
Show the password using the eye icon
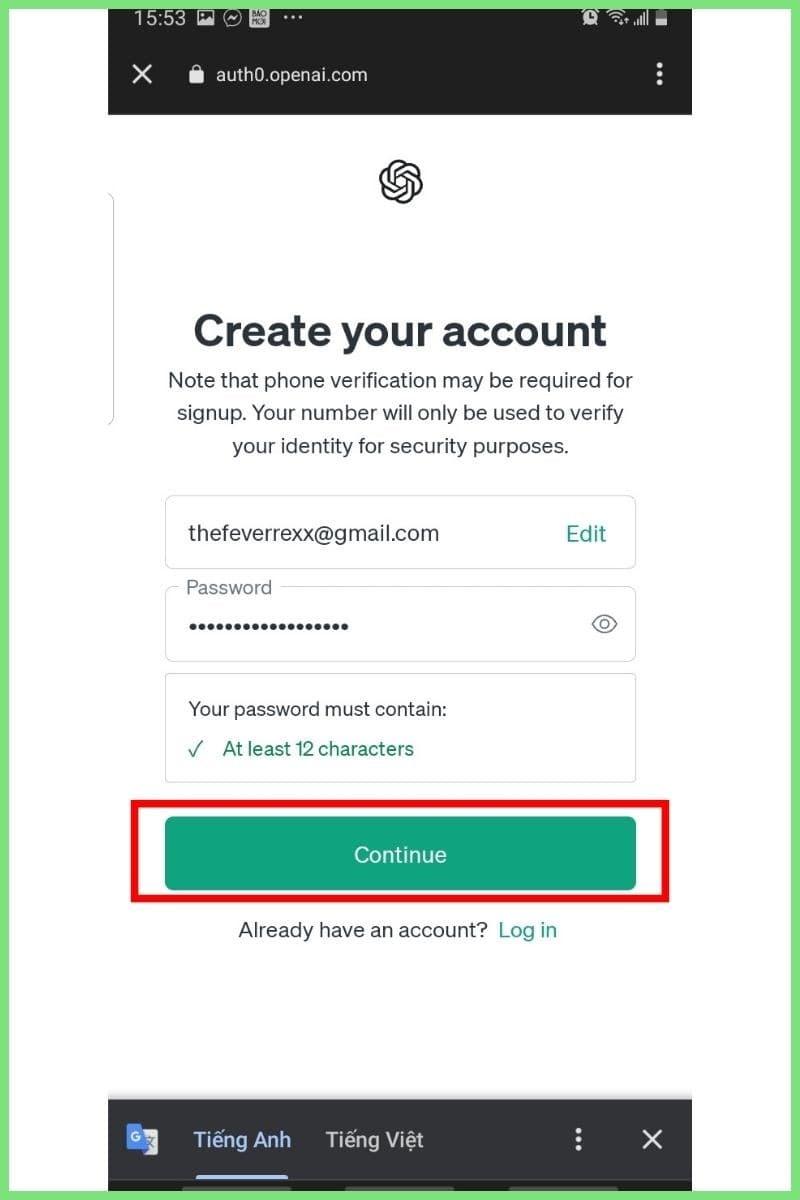604,625
